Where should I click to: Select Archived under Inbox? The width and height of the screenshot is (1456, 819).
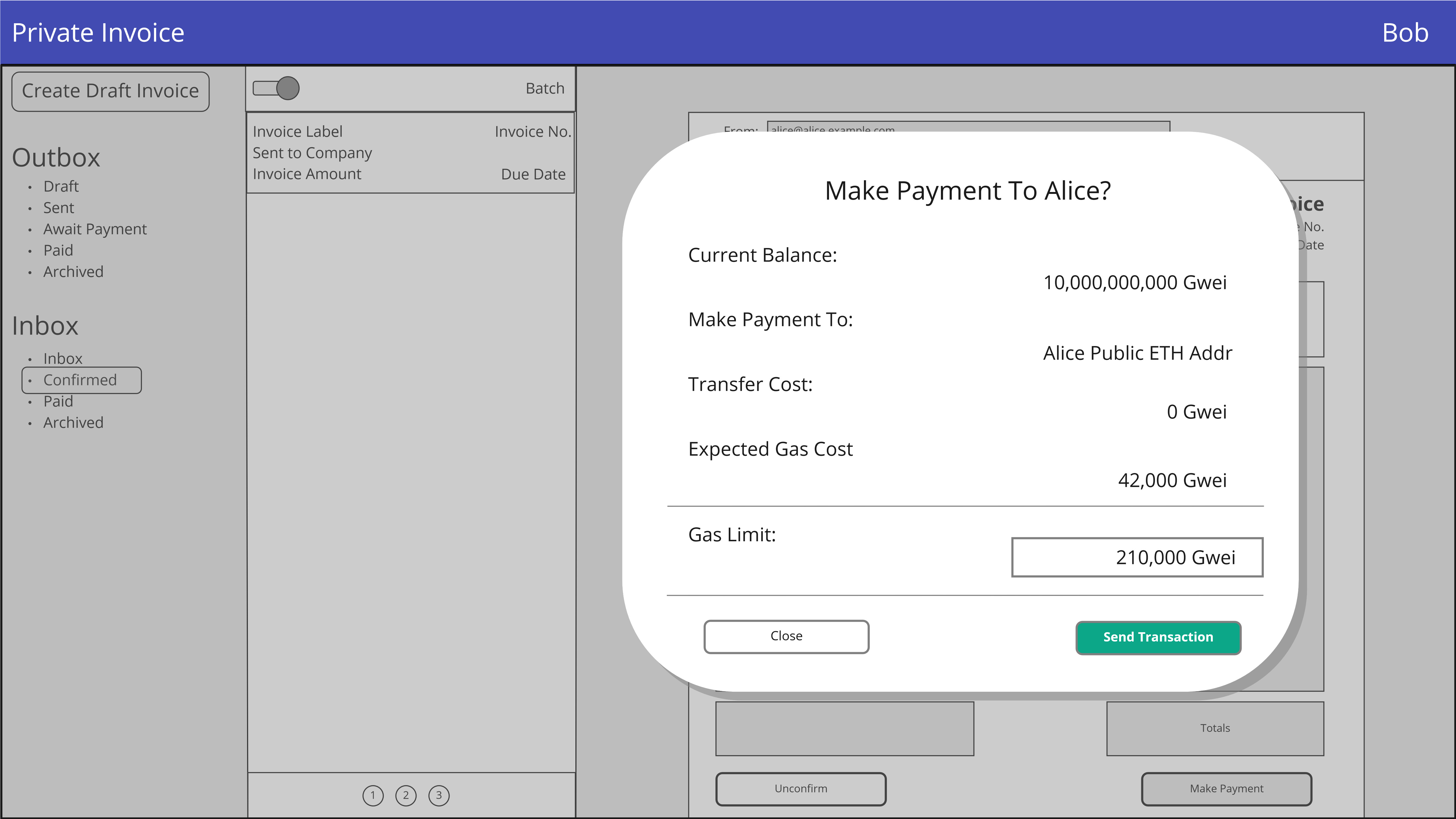[x=73, y=422]
